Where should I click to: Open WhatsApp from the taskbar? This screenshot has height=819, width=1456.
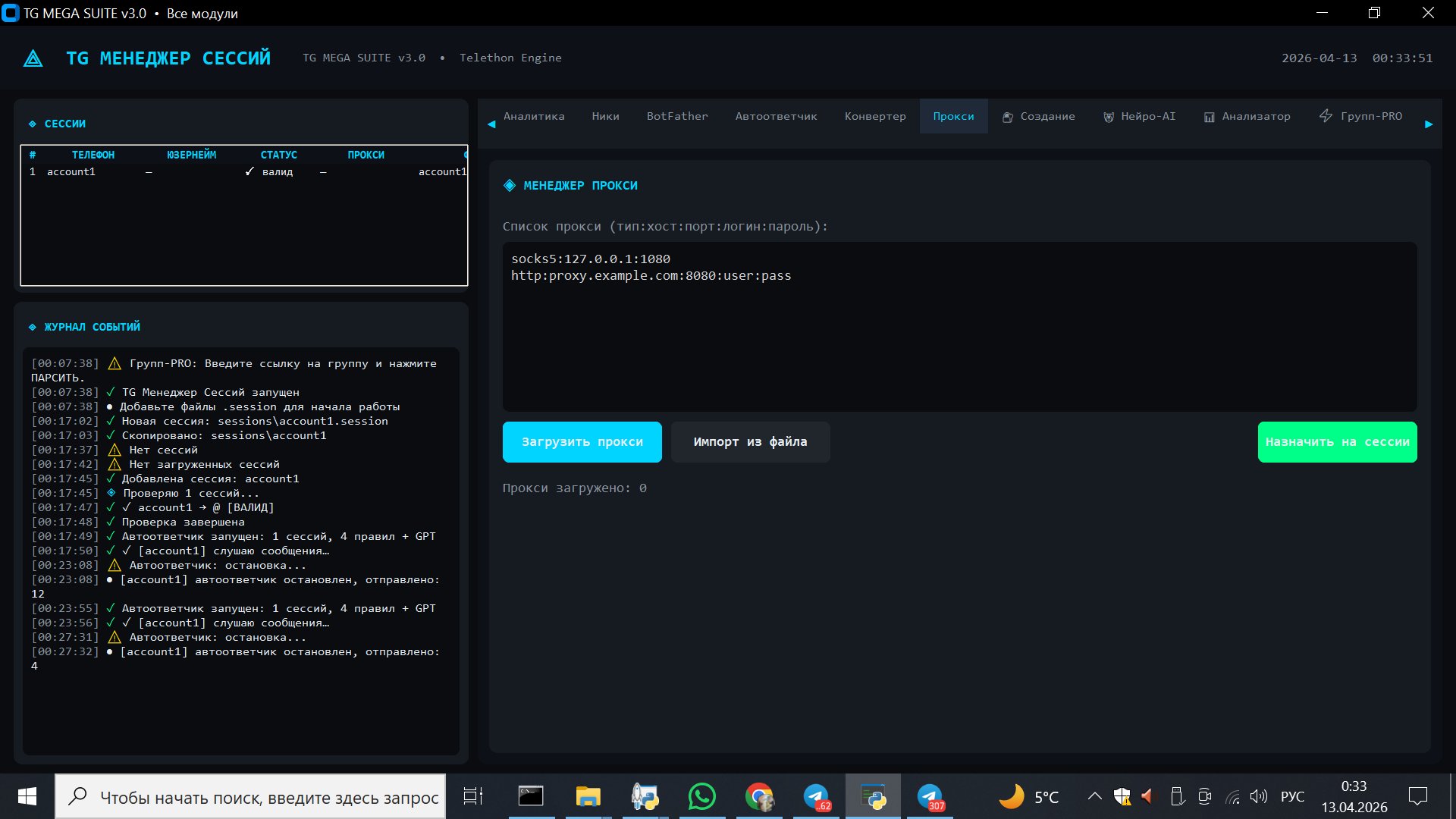tap(701, 796)
